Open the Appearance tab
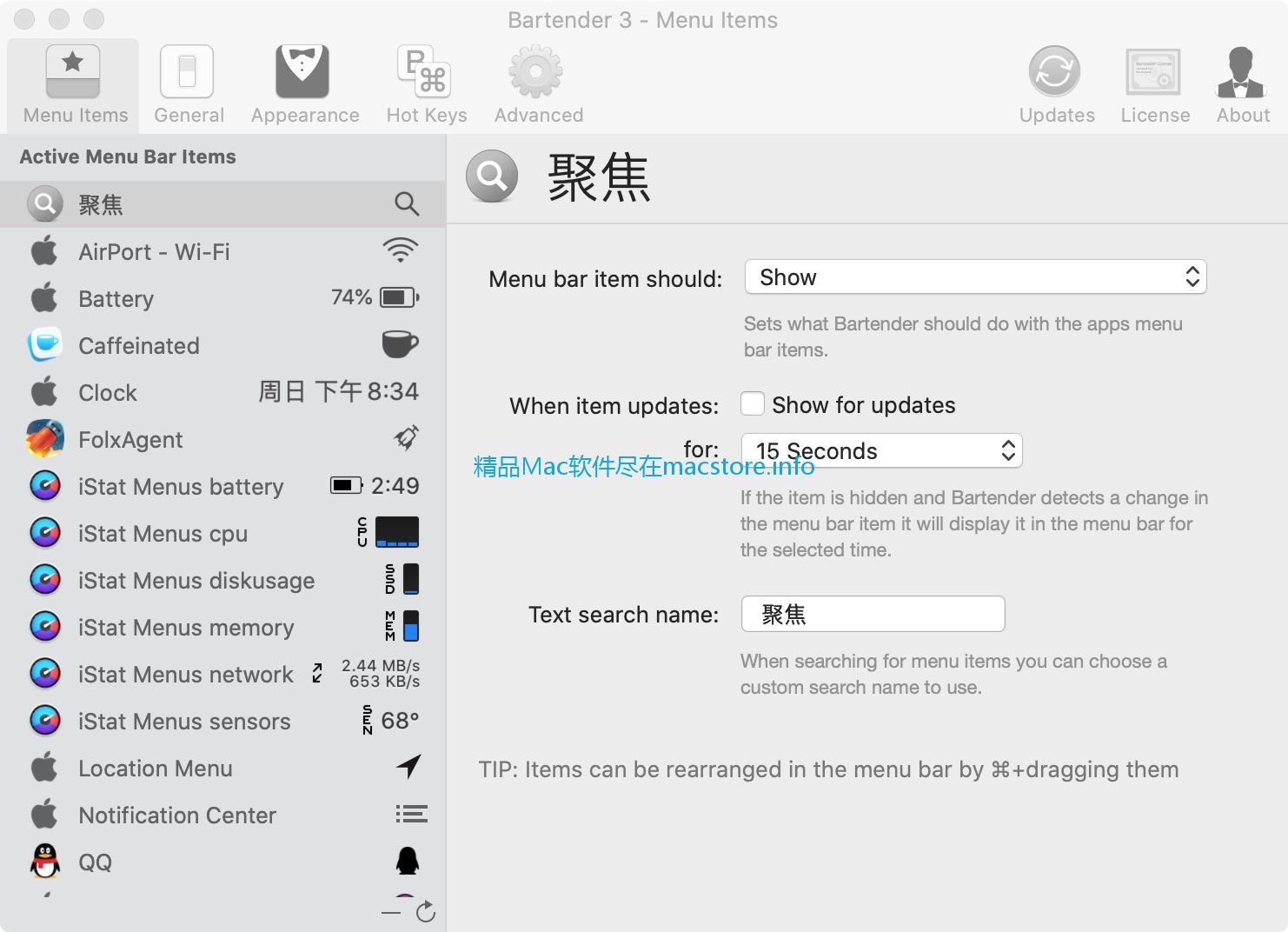 (304, 85)
